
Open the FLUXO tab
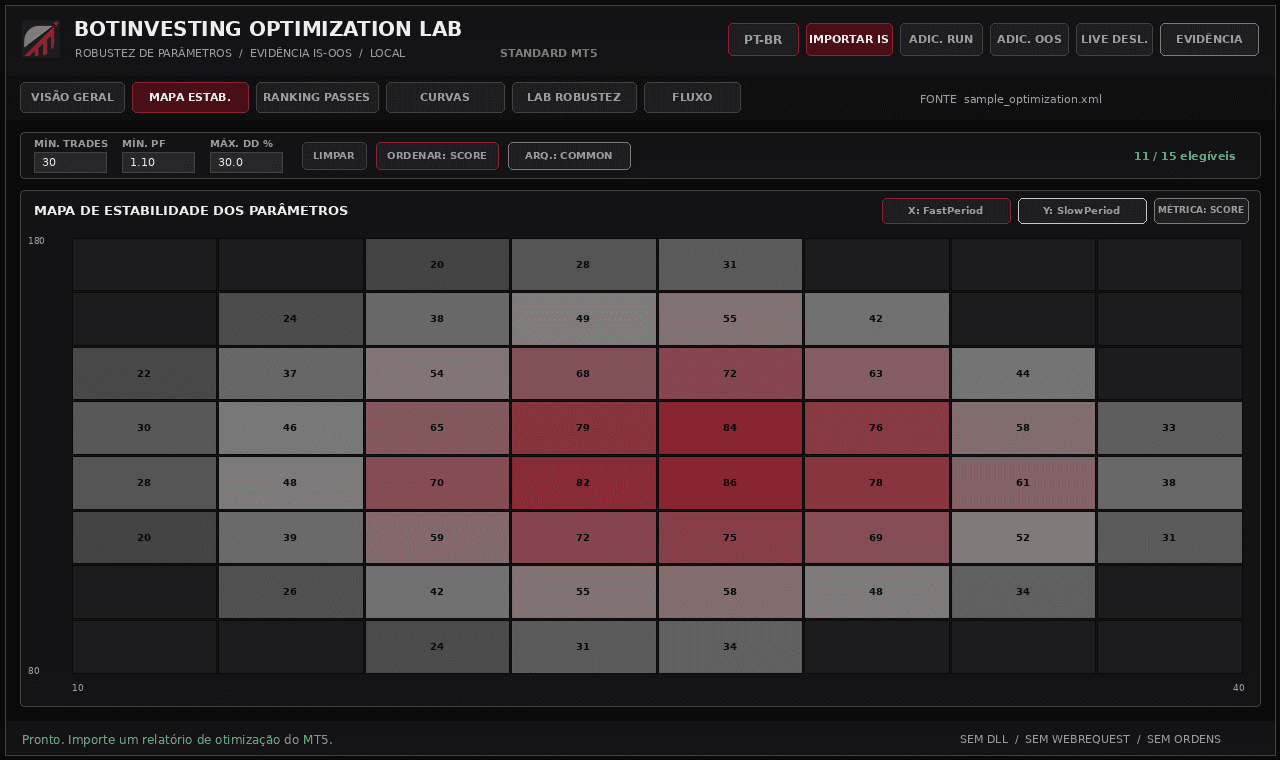(x=692, y=97)
